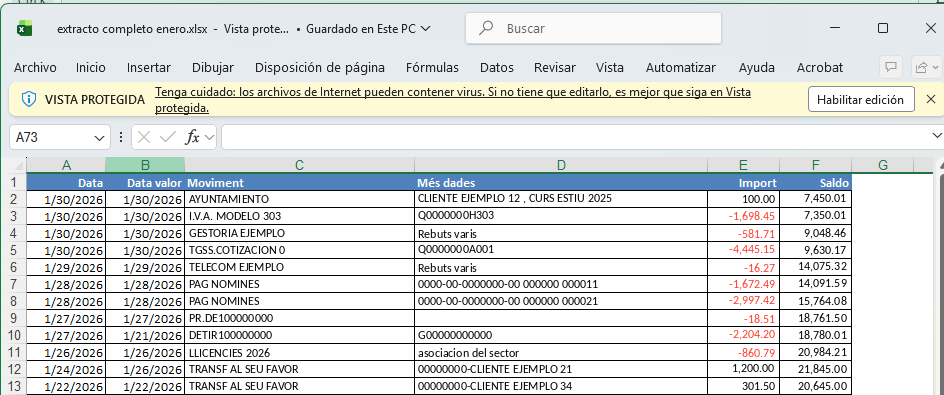The image size is (944, 395).
Task: Select column E header
Action: coord(744,165)
